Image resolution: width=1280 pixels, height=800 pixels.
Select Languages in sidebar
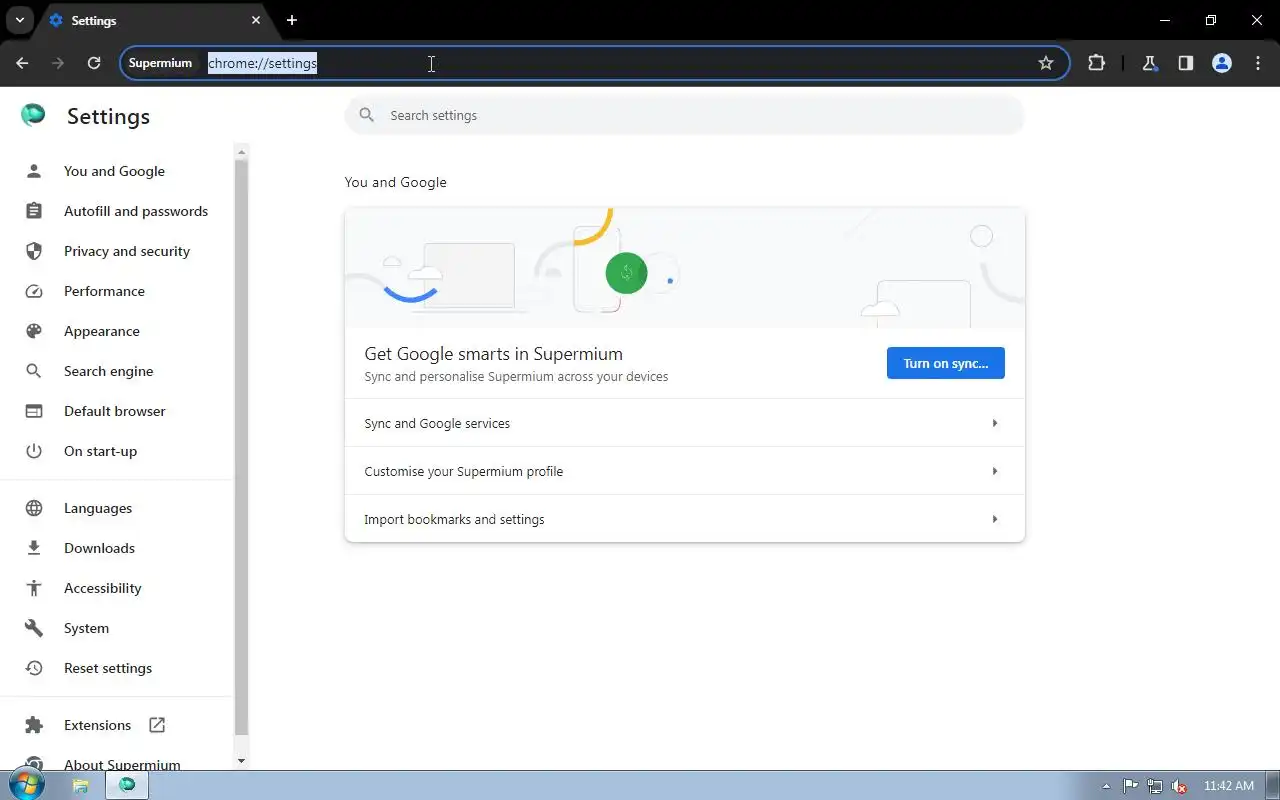point(117,508)
